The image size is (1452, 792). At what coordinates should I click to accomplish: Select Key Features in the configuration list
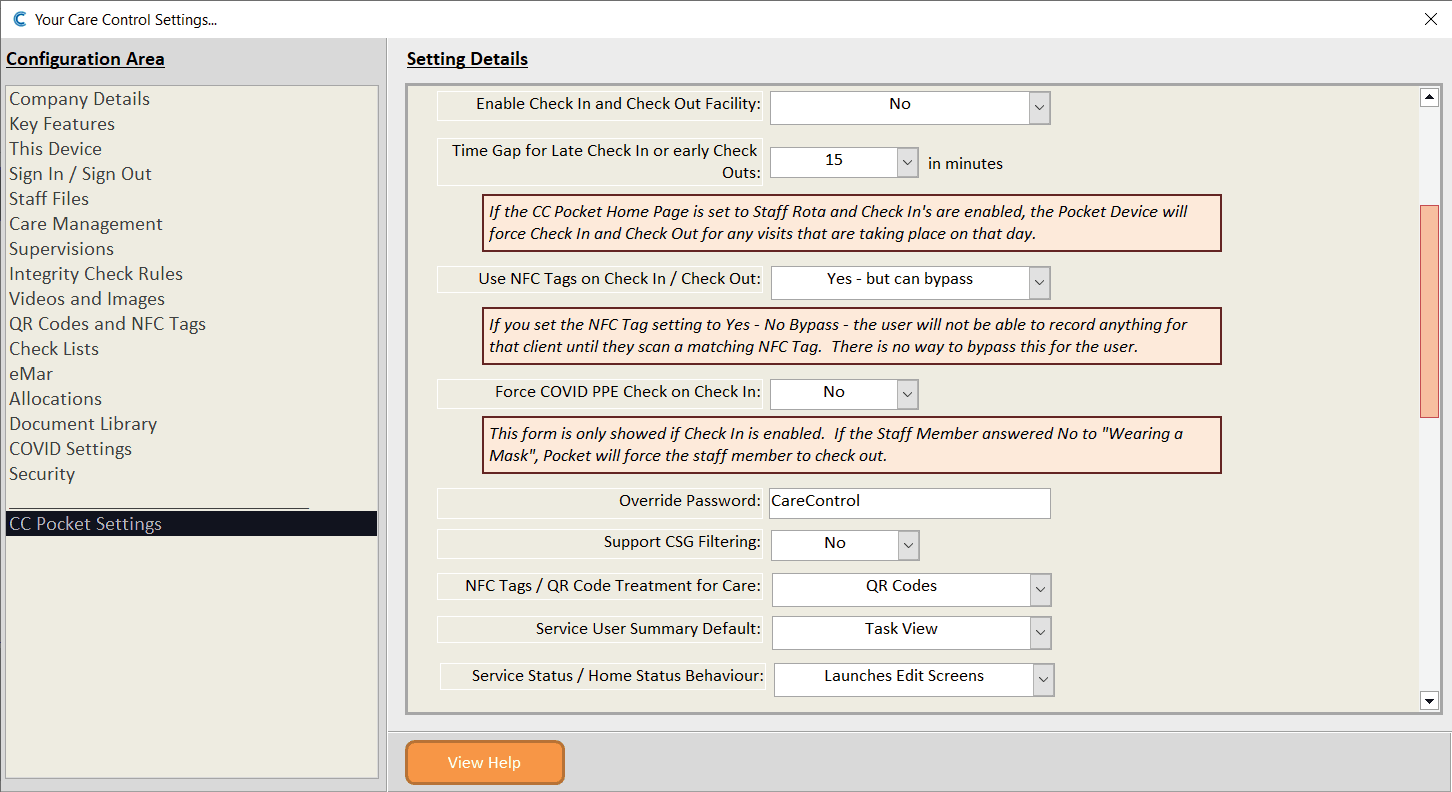62,124
